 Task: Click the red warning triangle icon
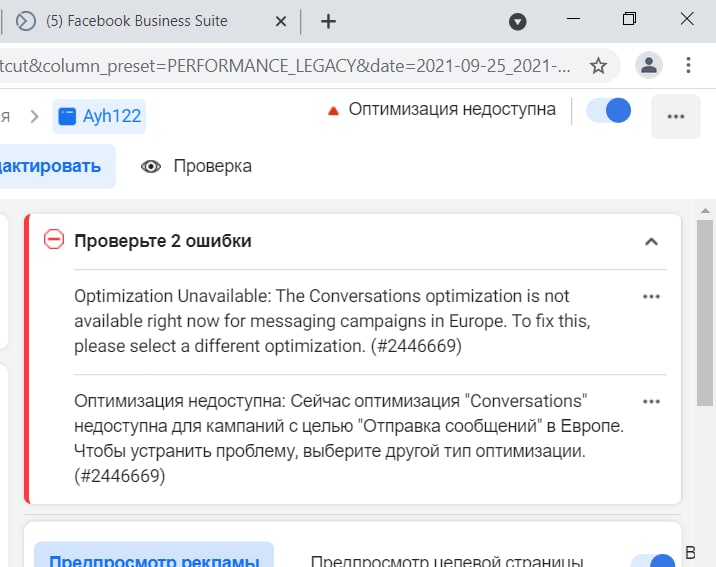pos(333,110)
